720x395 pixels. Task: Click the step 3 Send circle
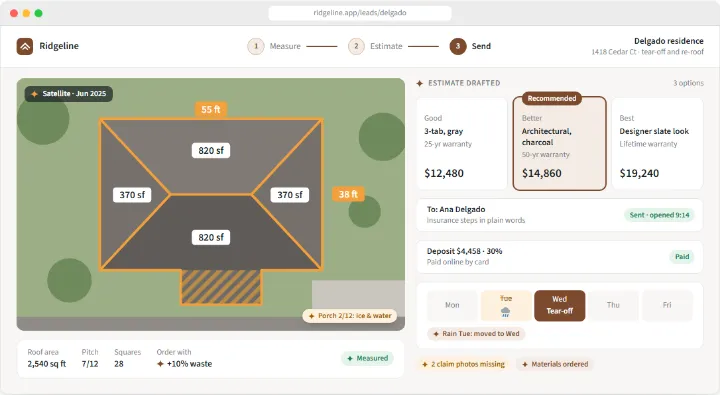458,46
